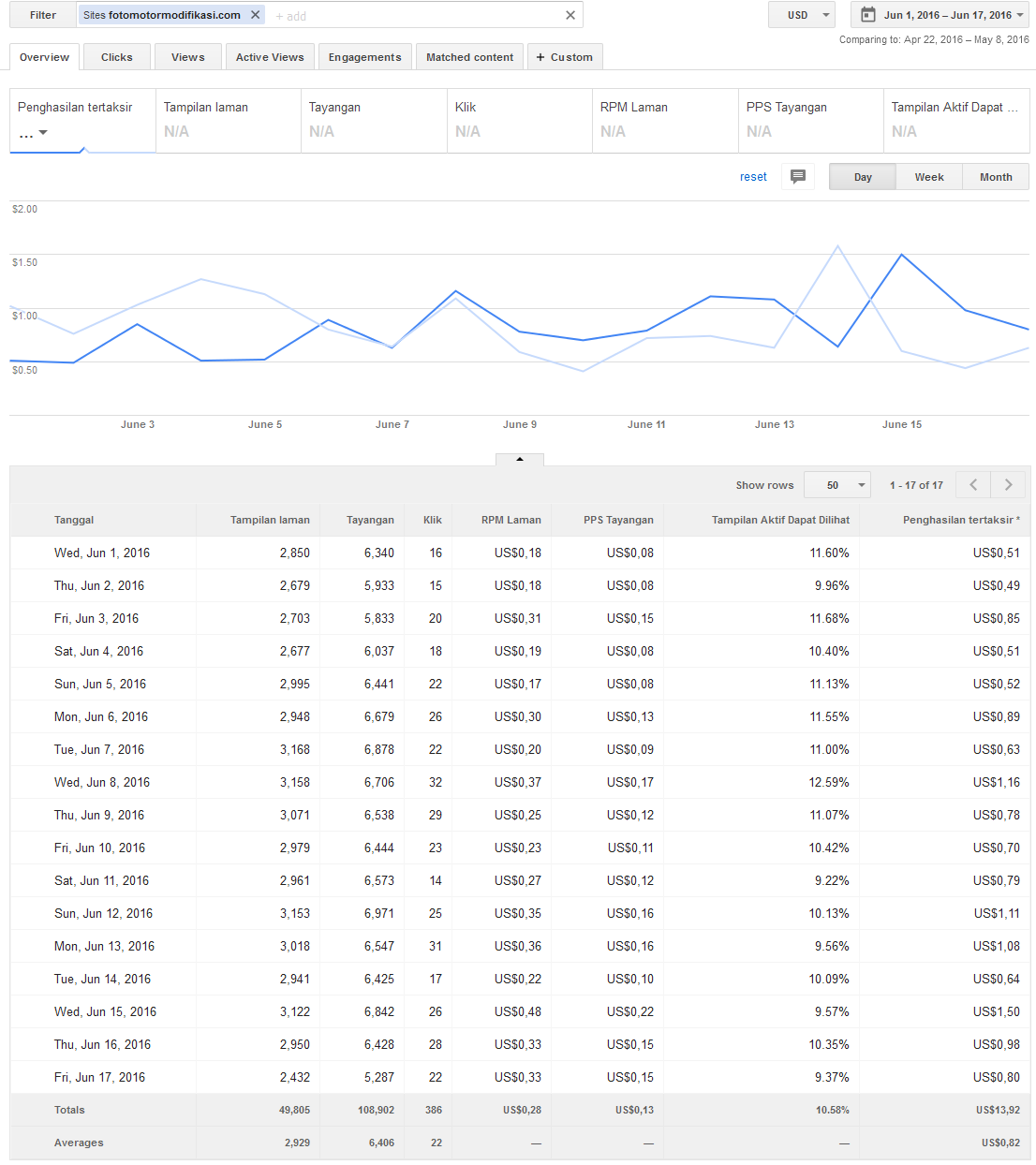This screenshot has width=1036, height=1165.
Task: Select Day chart granularity
Action: coord(863,177)
